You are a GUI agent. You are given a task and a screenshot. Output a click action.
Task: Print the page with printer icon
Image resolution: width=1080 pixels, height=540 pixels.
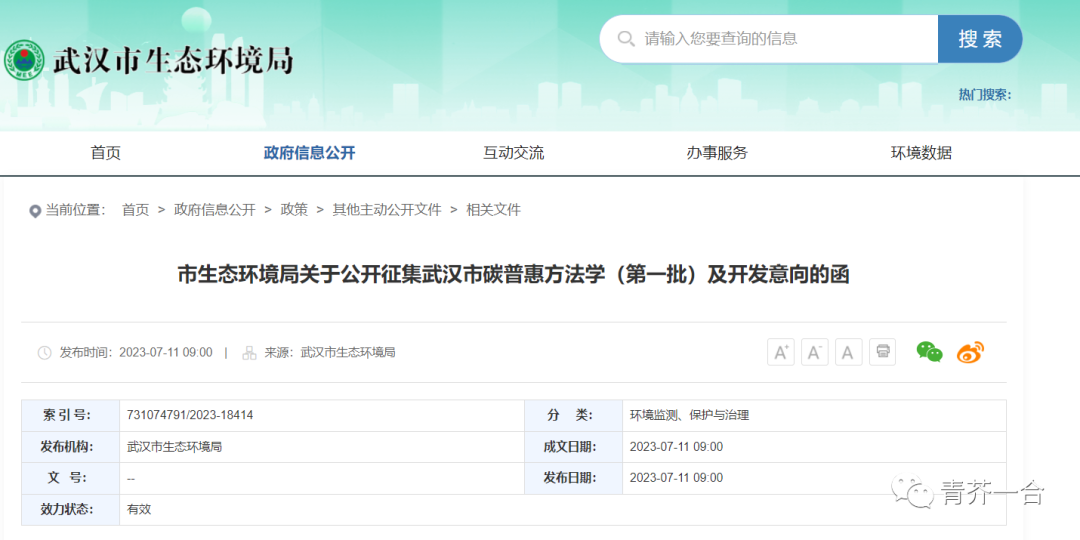(x=882, y=352)
